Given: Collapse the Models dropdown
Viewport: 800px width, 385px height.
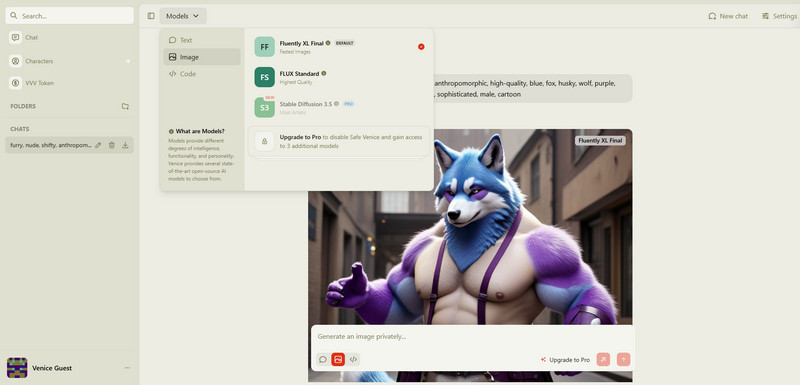Looking at the screenshot, I should click(183, 16).
